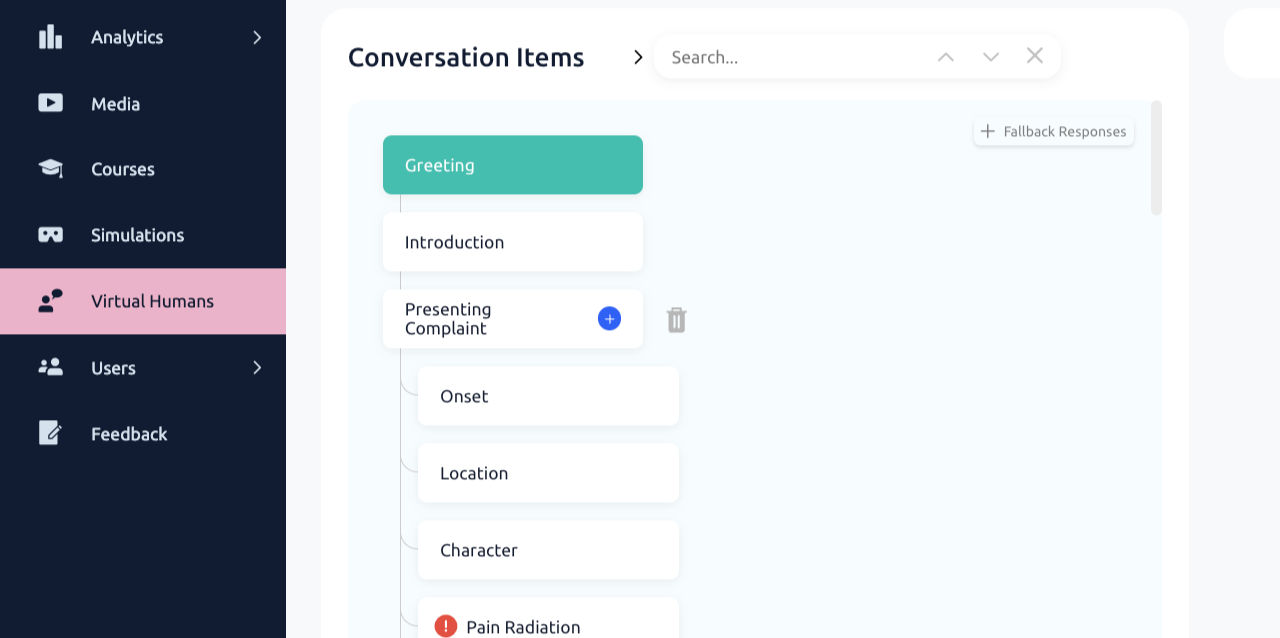Click into the Search input field
1280x638 pixels.
pyautogui.click(x=790, y=57)
